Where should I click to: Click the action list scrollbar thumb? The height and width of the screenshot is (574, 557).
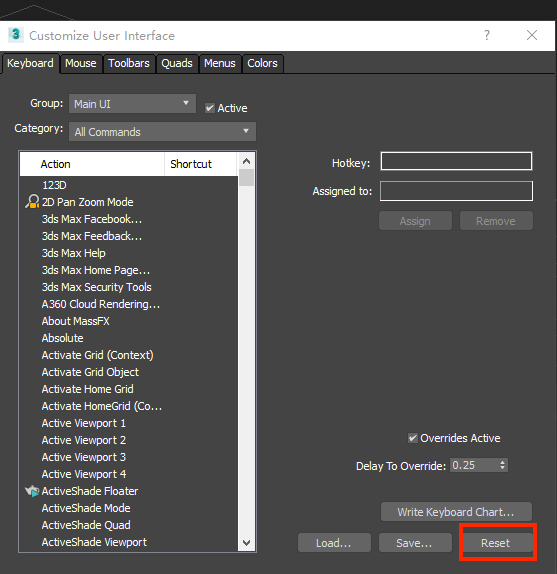click(x=247, y=178)
